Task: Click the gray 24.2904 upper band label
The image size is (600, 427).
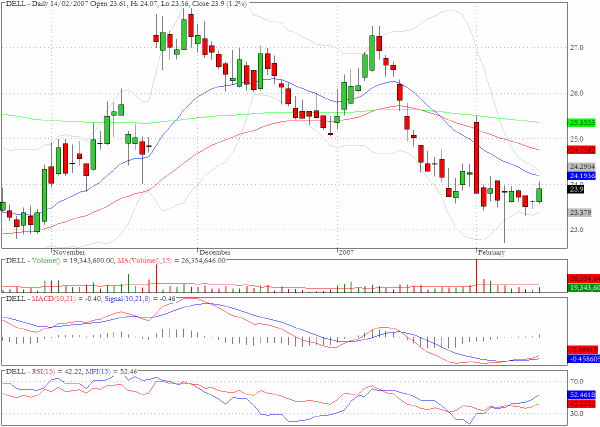Action: (x=582, y=166)
